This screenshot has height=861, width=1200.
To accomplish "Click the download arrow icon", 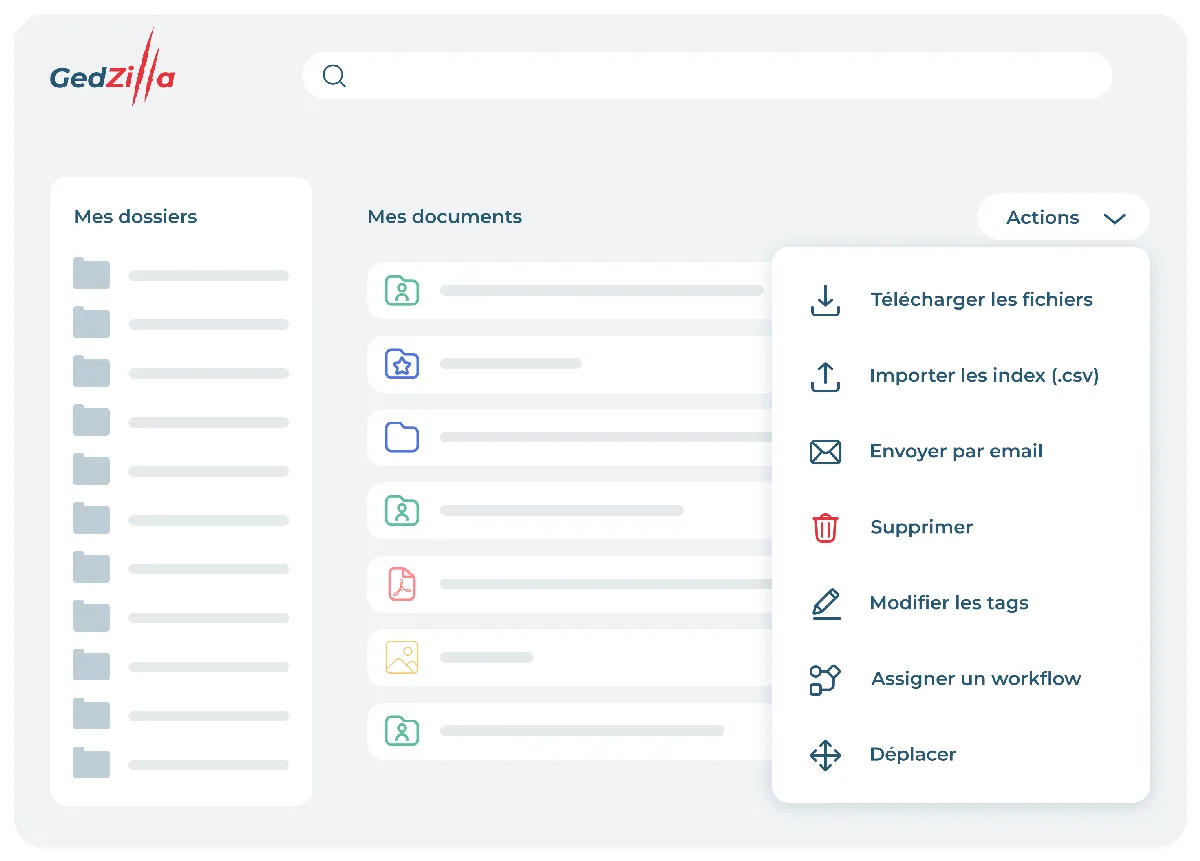I will (825, 300).
